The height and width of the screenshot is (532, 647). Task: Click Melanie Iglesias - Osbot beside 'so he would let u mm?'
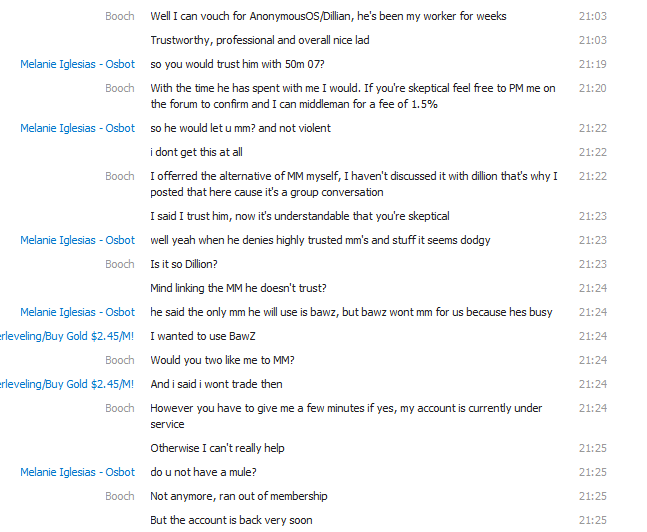[78, 128]
